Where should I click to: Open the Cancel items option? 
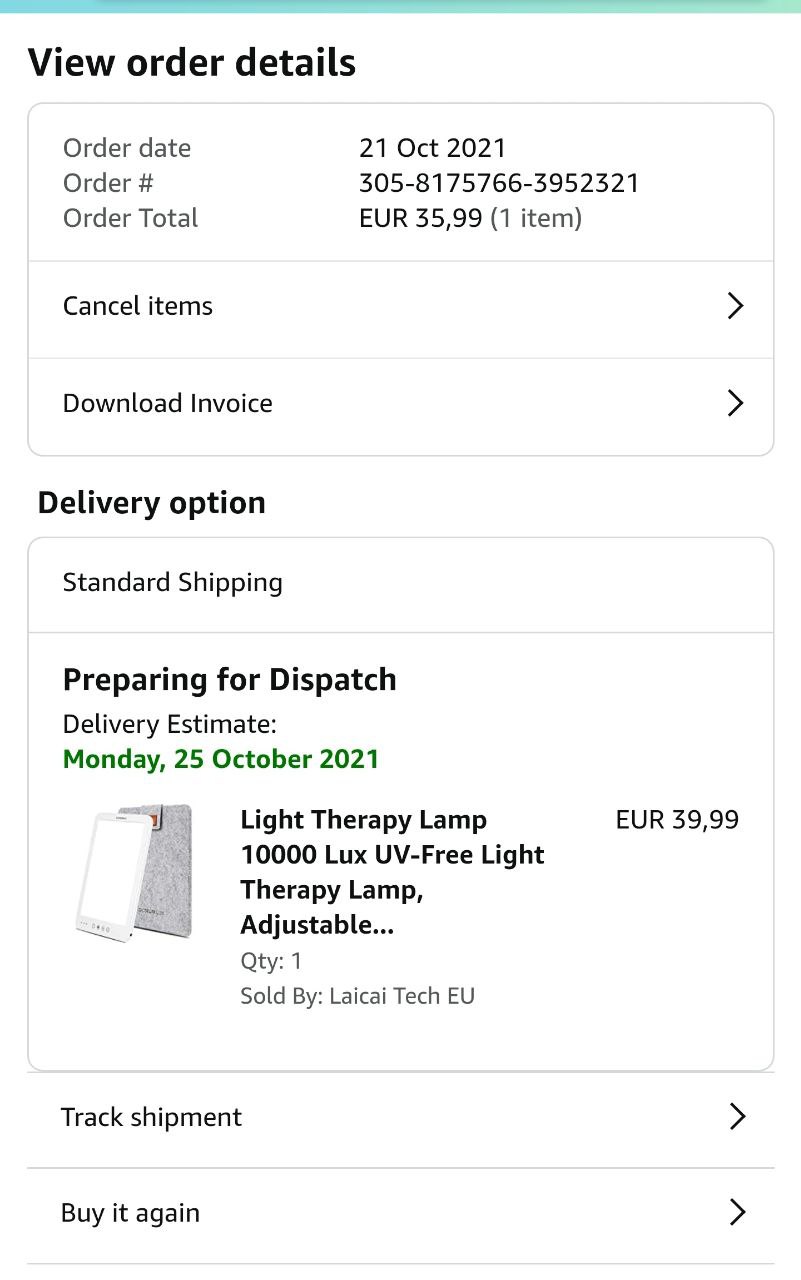pos(138,306)
